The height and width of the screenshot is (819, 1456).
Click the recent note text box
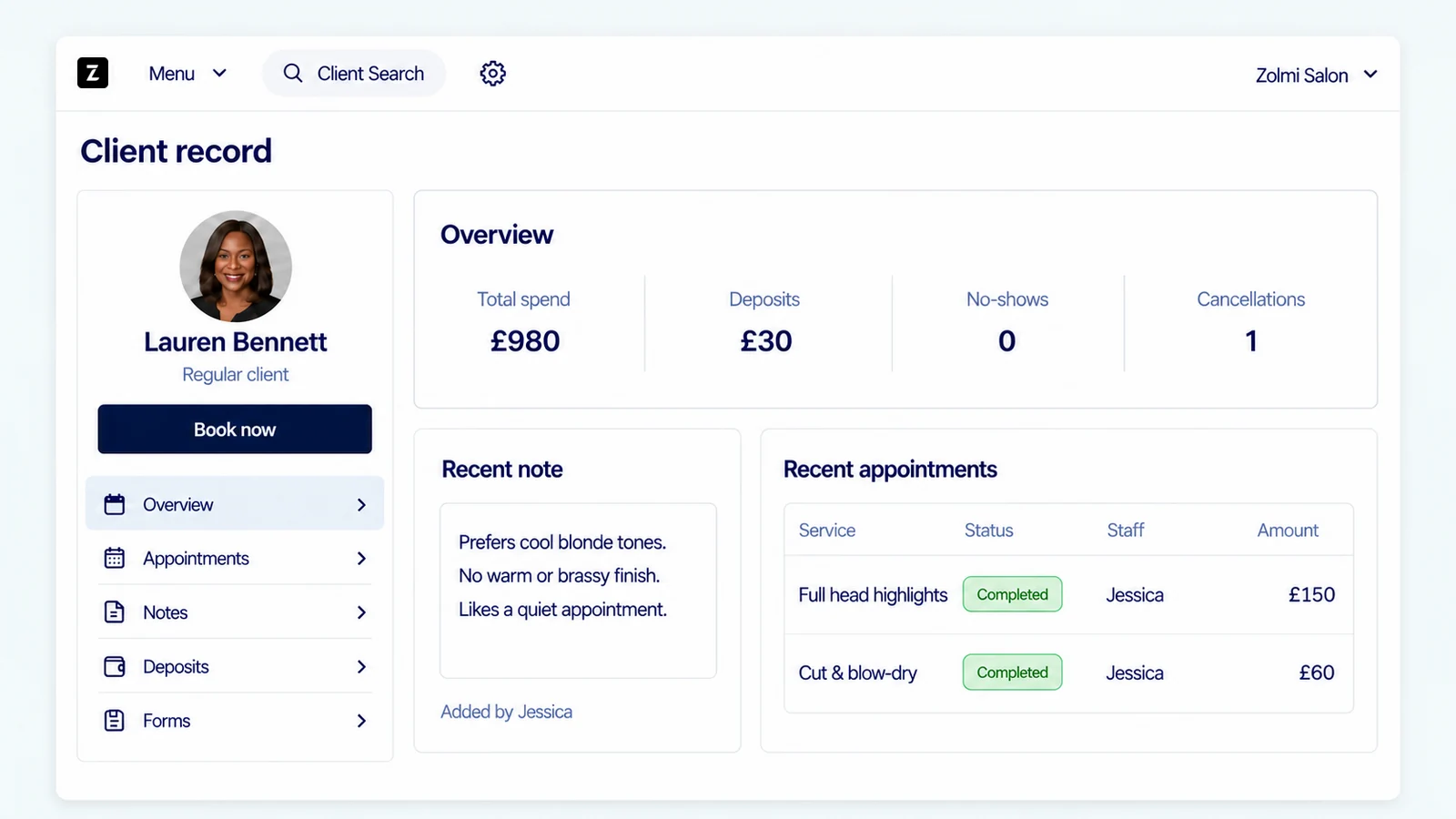tap(578, 591)
